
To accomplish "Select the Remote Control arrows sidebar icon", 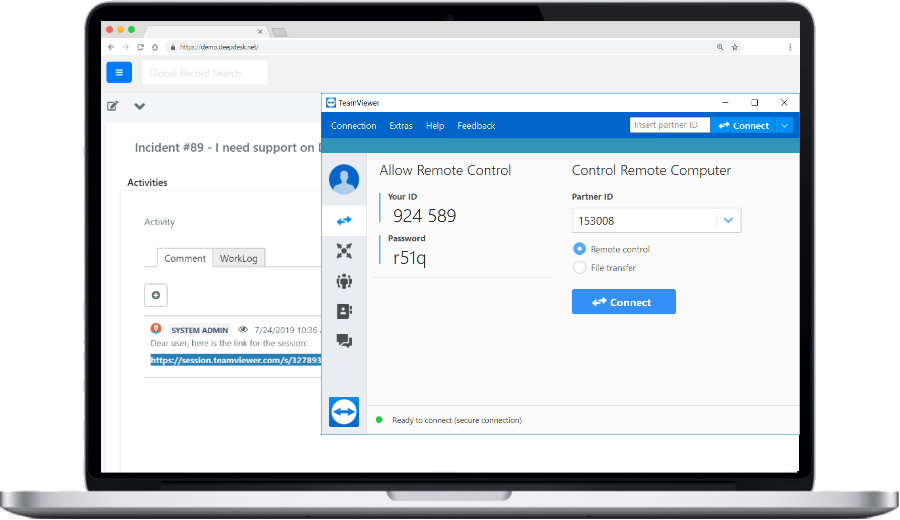I will (x=344, y=220).
